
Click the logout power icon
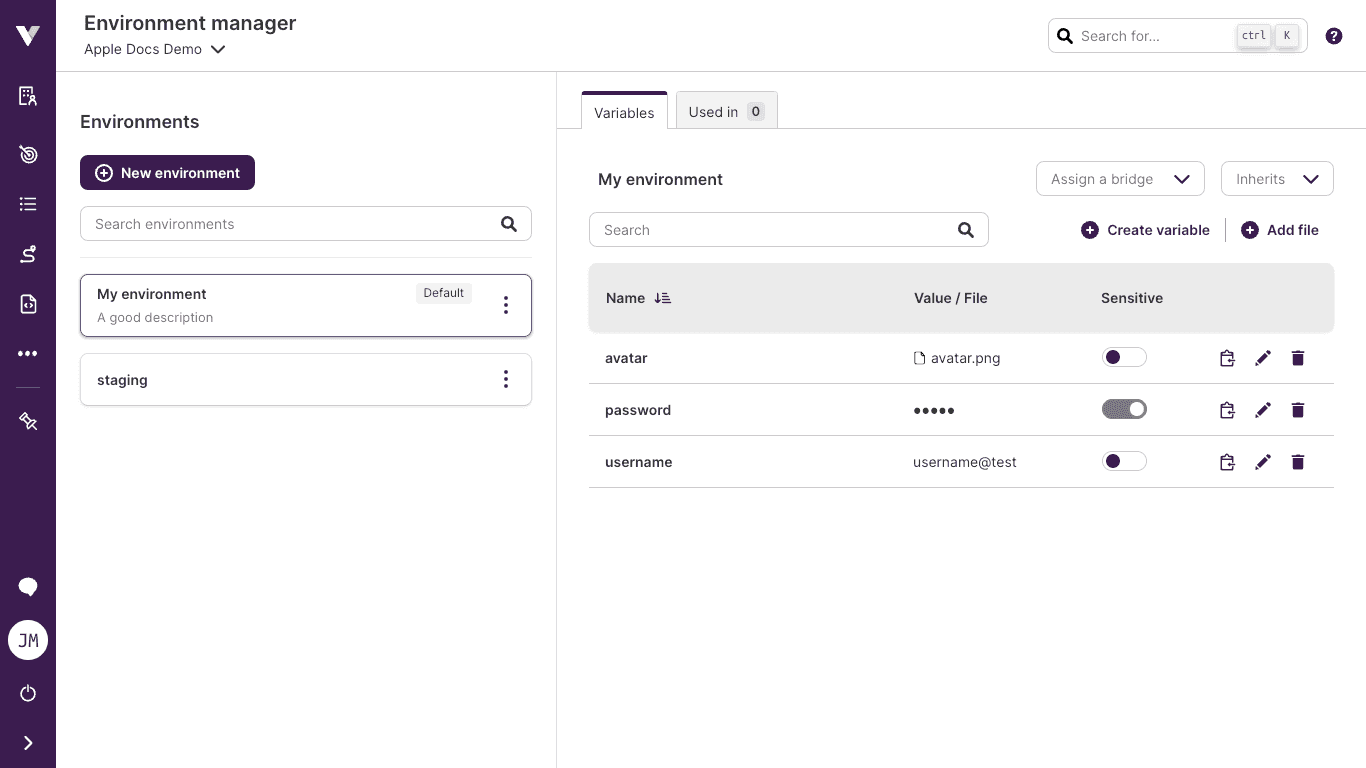pos(28,693)
